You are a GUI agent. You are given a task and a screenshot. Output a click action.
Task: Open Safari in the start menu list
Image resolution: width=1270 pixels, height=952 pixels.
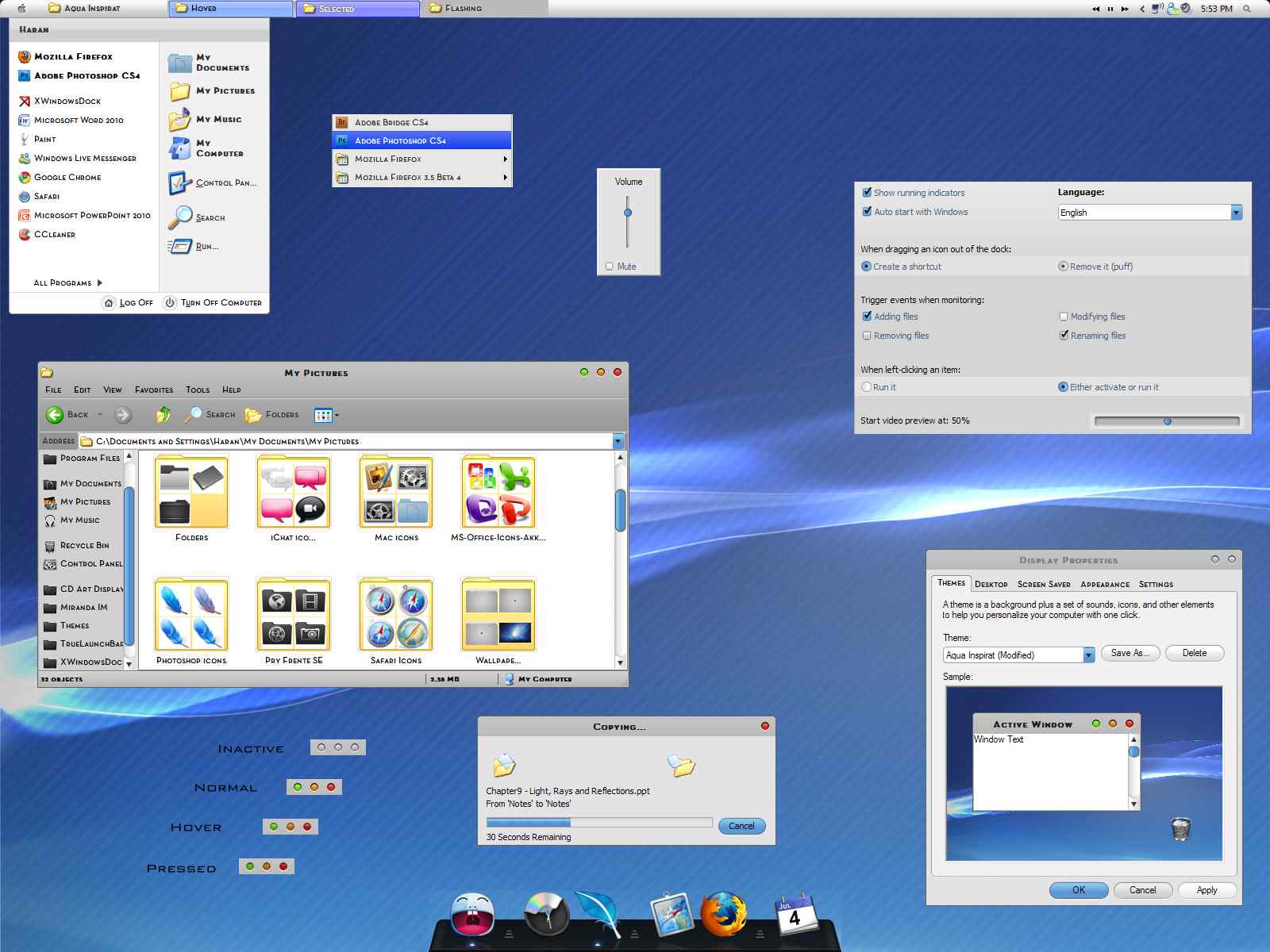coord(40,196)
